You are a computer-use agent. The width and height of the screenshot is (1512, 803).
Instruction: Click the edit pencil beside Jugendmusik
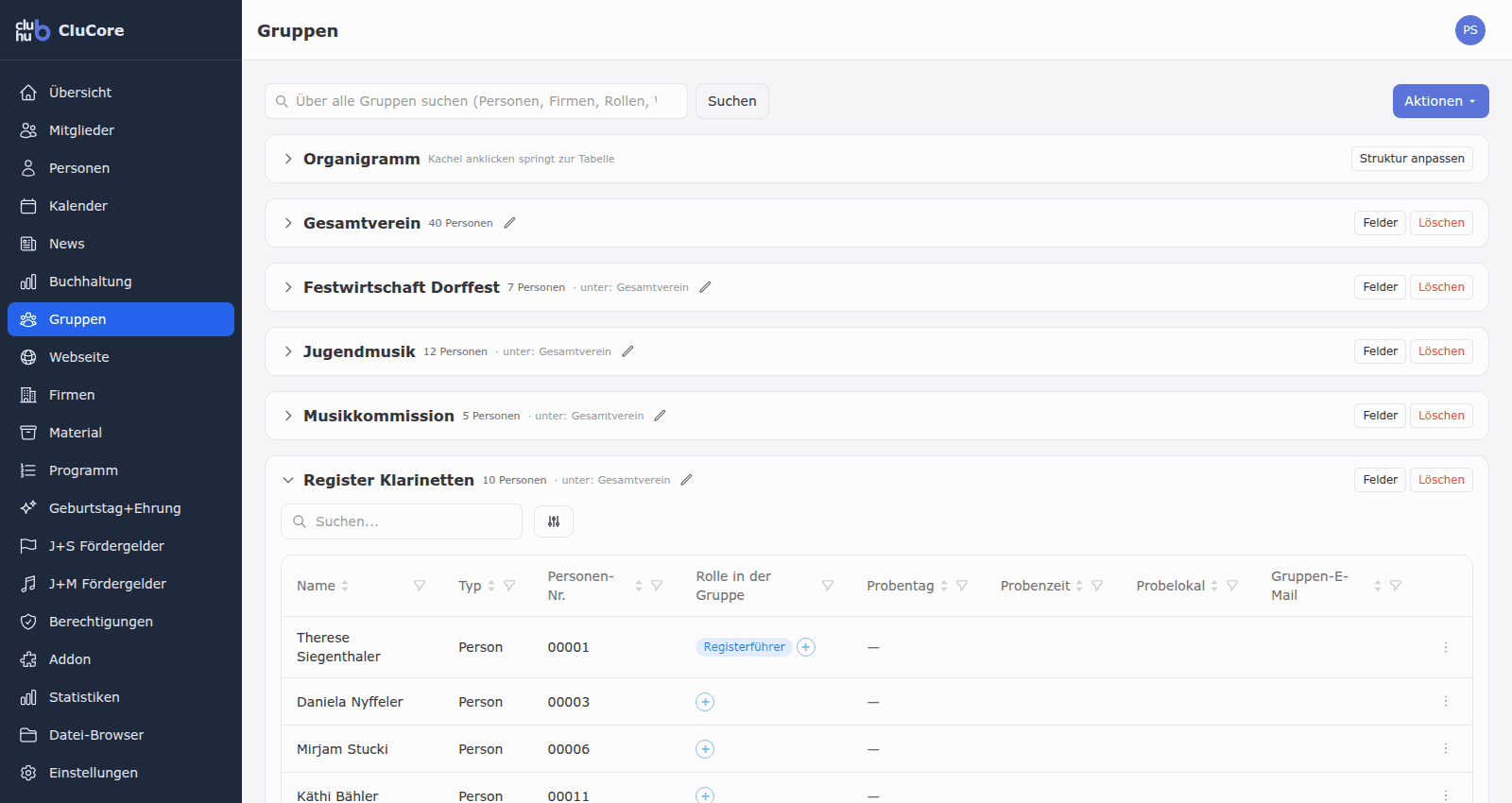pyautogui.click(x=627, y=351)
